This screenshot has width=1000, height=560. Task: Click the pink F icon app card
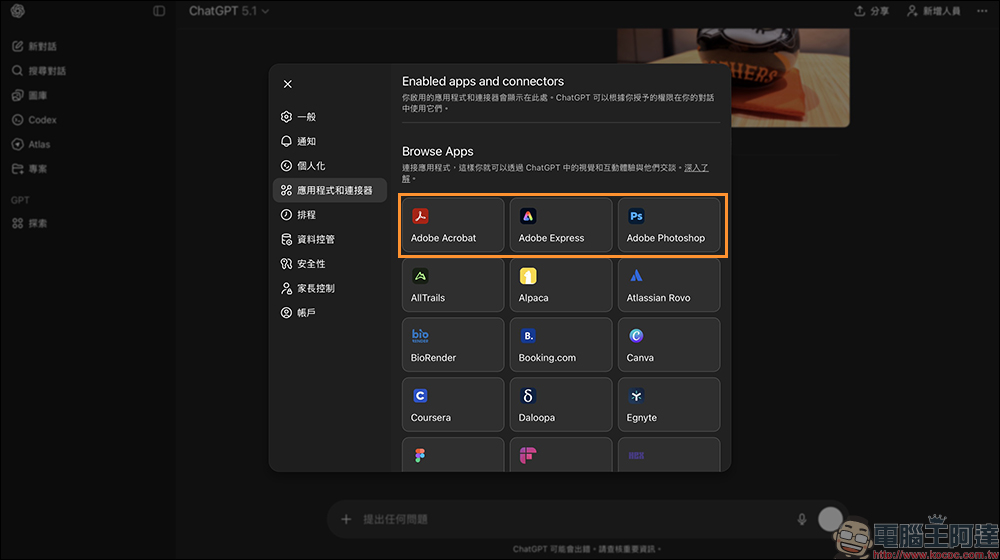coord(561,455)
